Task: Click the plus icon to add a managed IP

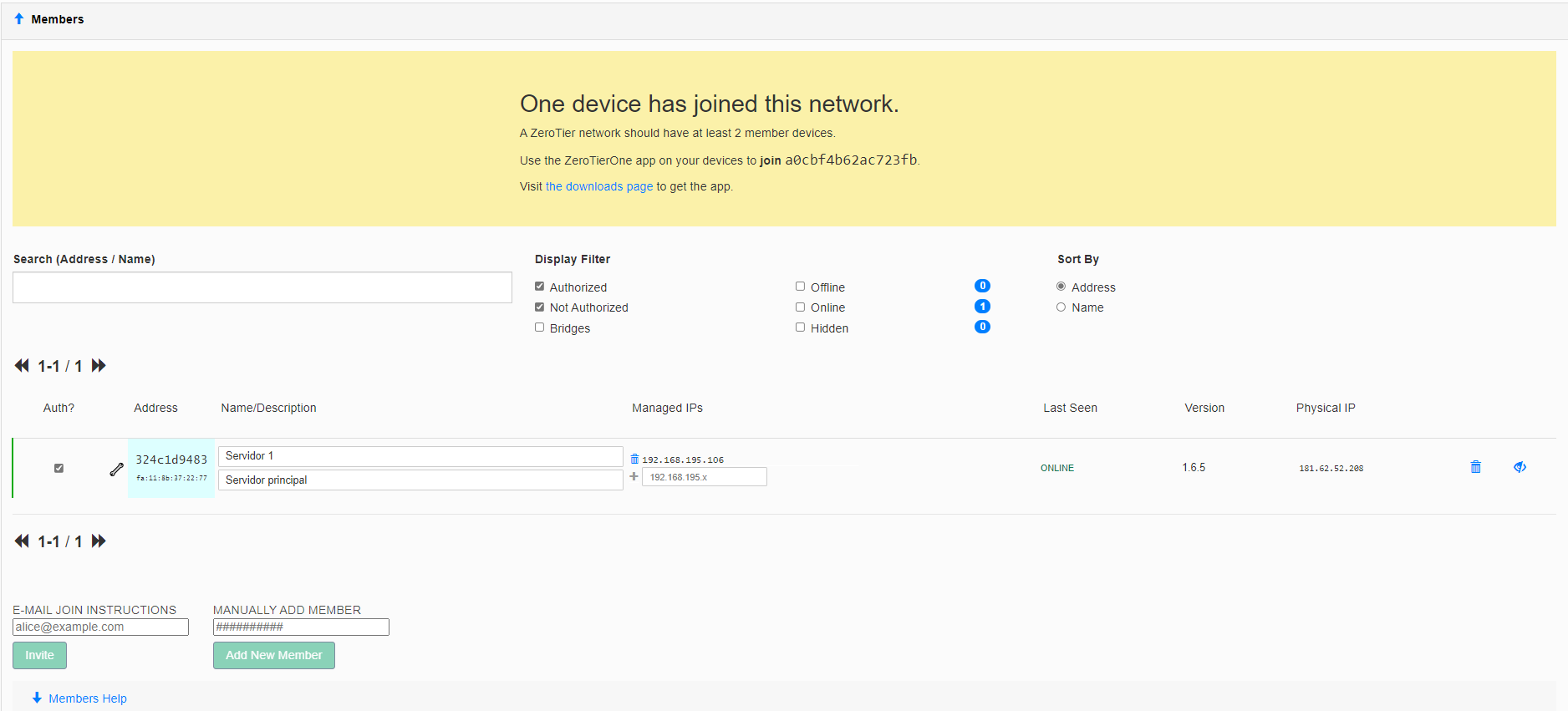Action: click(x=634, y=477)
